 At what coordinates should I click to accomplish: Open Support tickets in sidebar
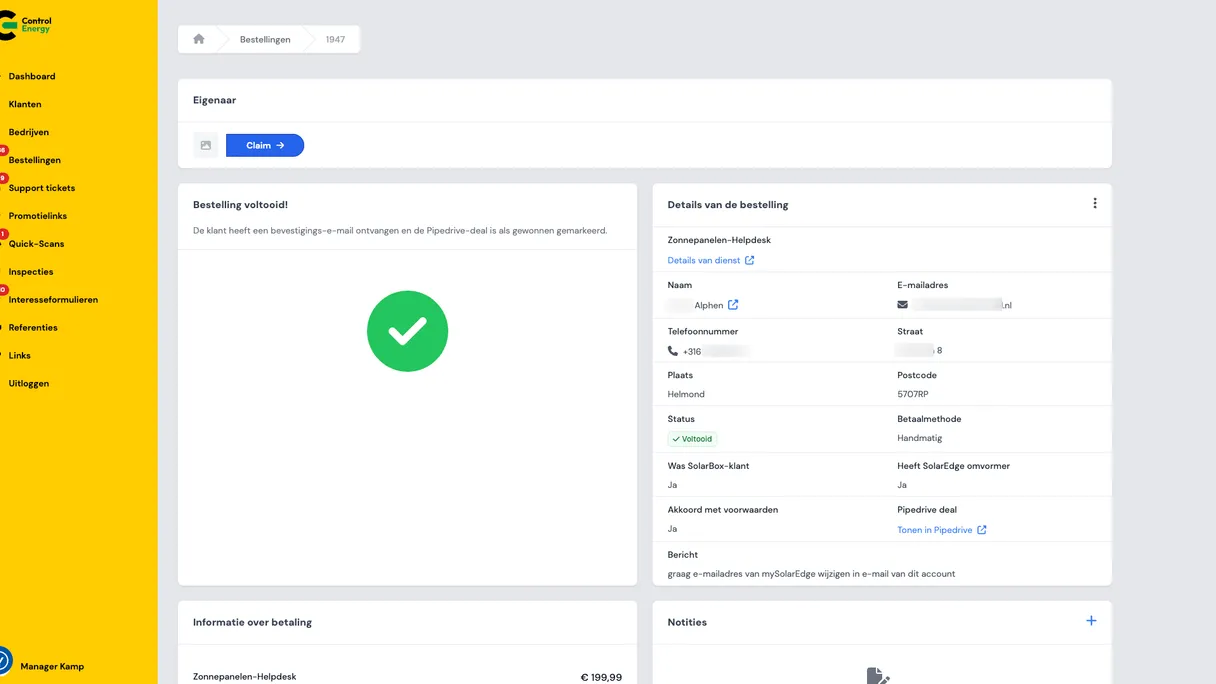(42, 188)
